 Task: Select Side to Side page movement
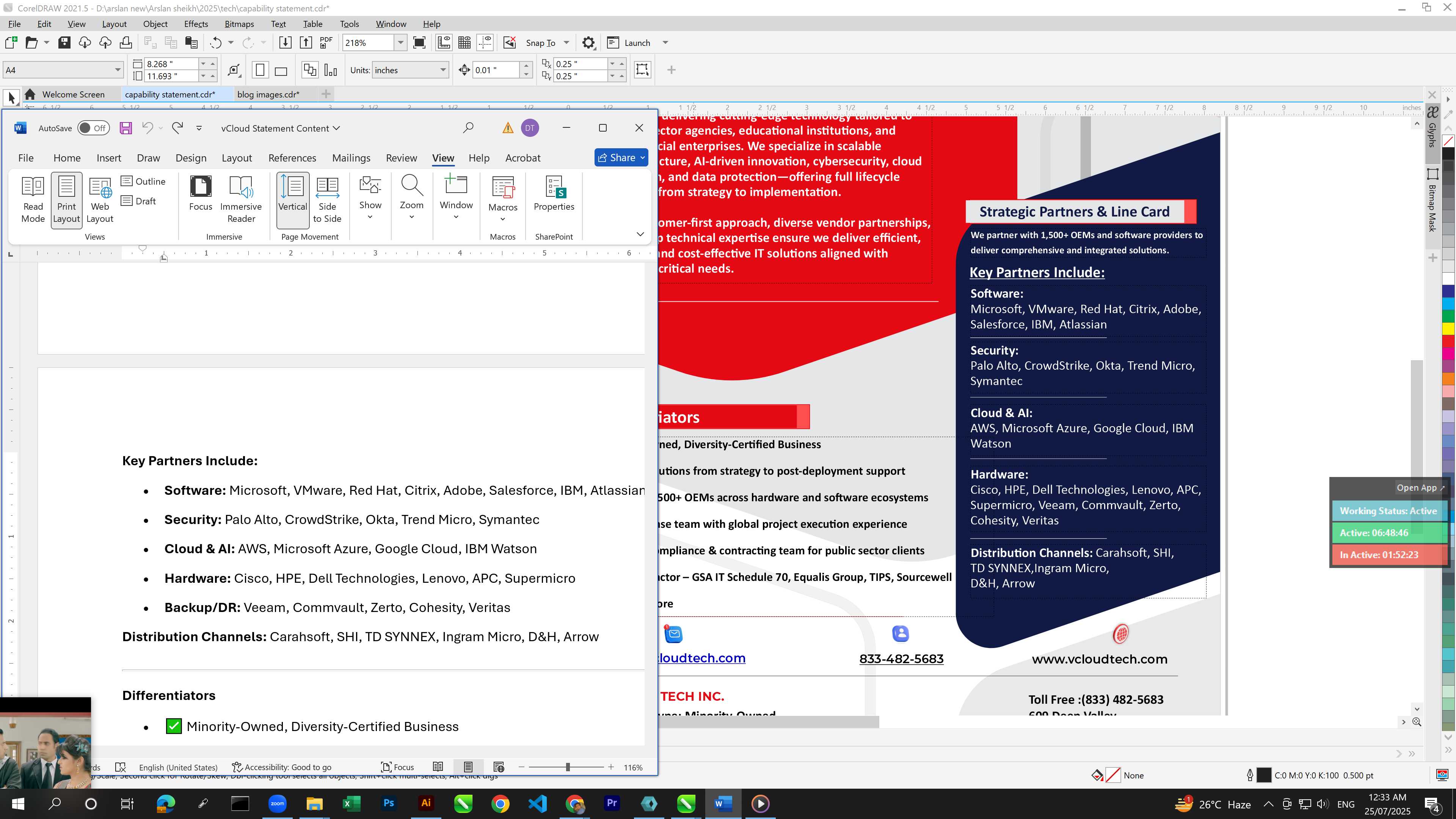[327, 199]
